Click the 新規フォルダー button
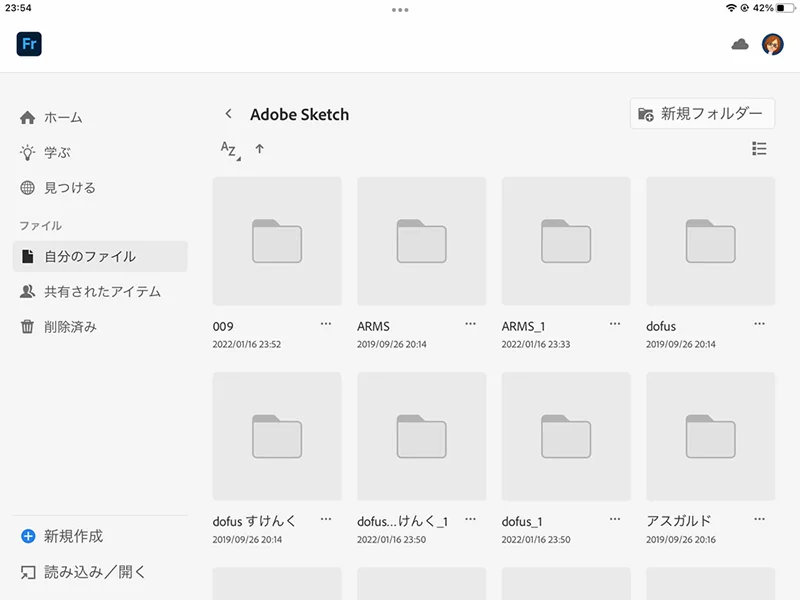 [702, 114]
